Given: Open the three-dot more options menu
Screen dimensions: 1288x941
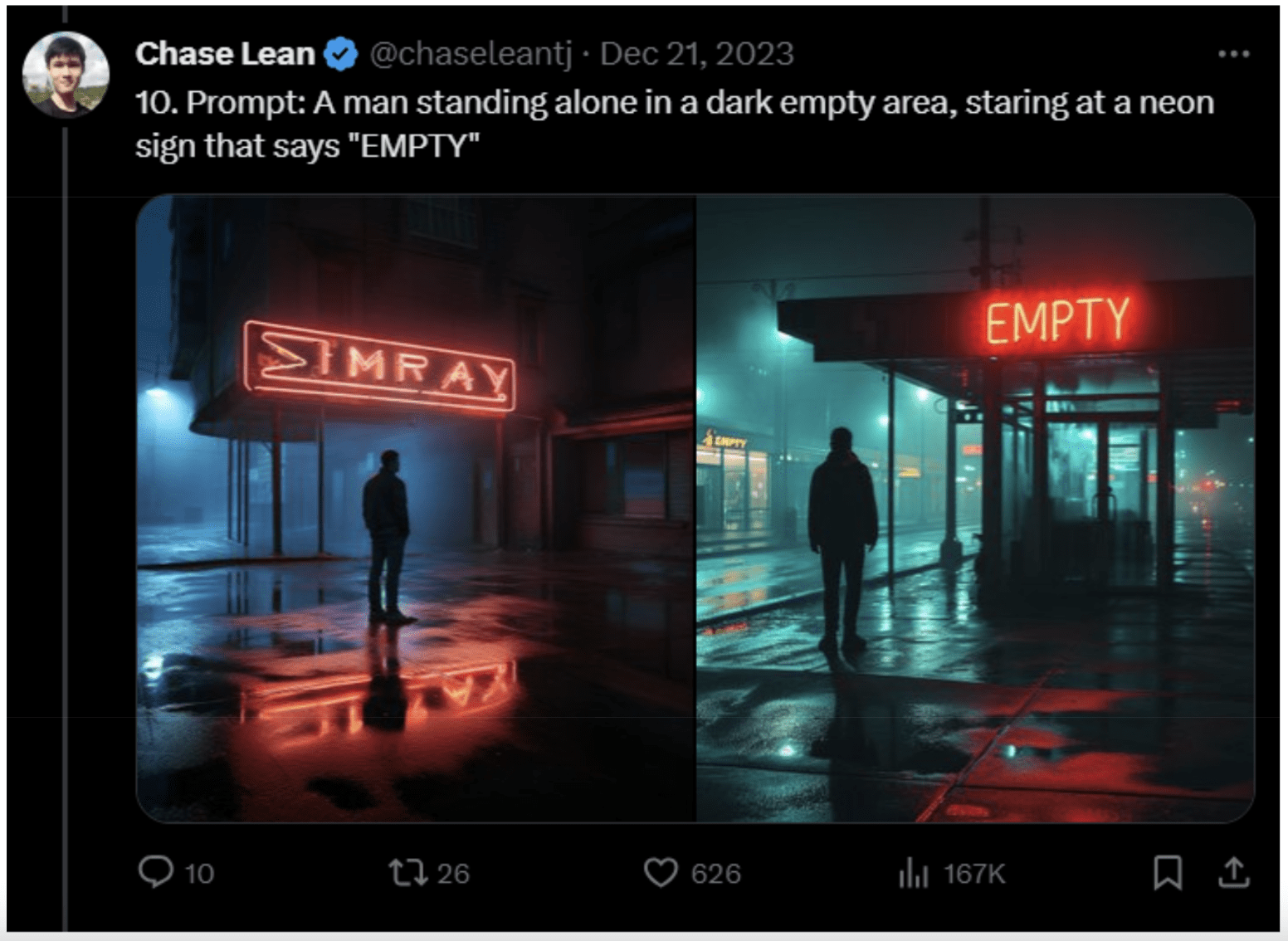Looking at the screenshot, I should coord(1233,54).
